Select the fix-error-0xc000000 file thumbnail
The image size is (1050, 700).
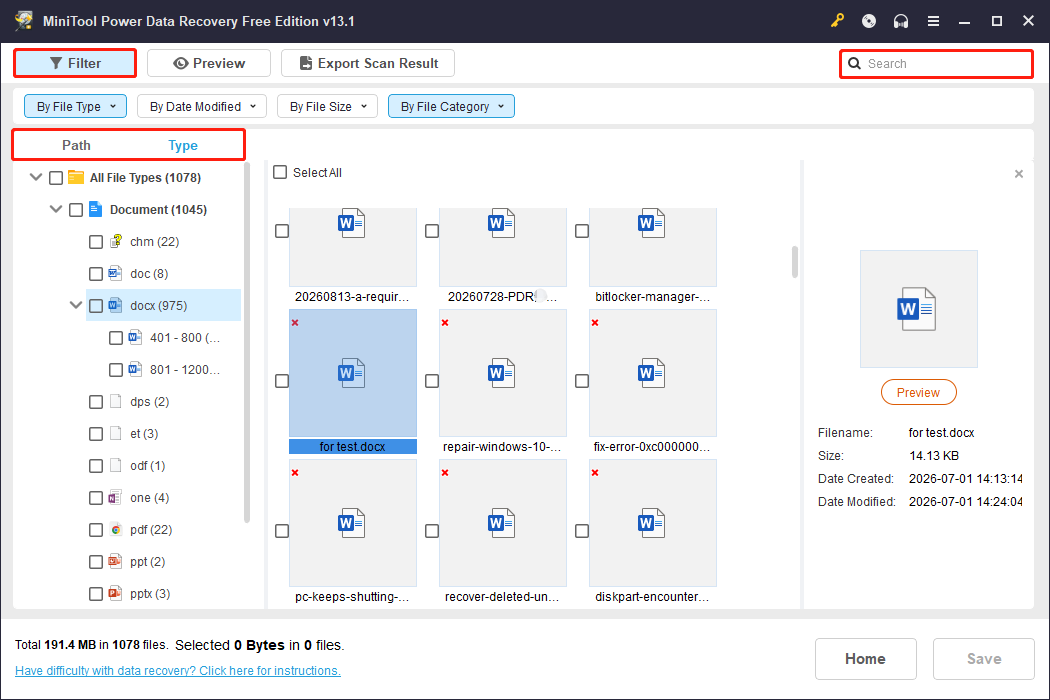pyautogui.click(x=653, y=373)
